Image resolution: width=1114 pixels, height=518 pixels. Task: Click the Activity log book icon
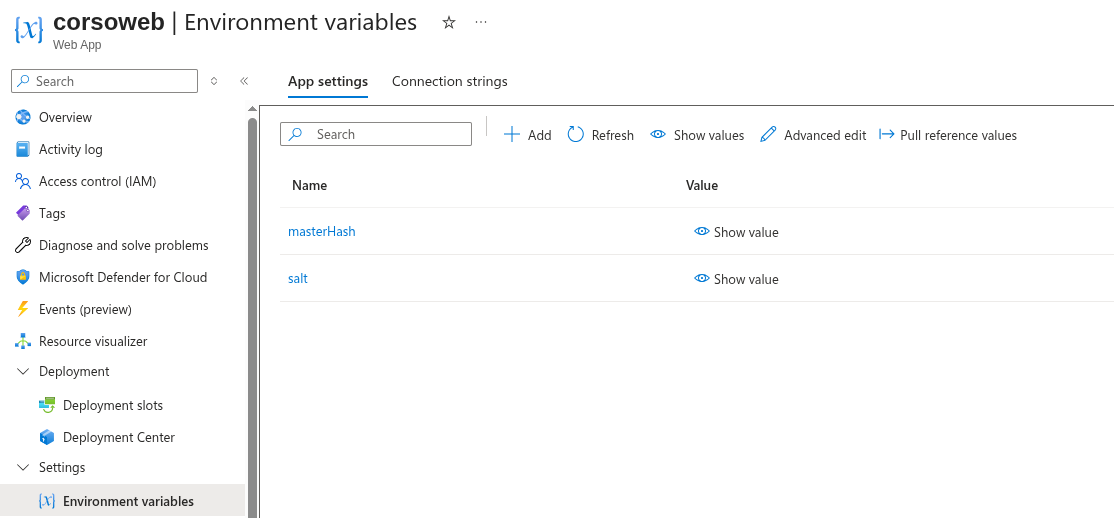23,149
